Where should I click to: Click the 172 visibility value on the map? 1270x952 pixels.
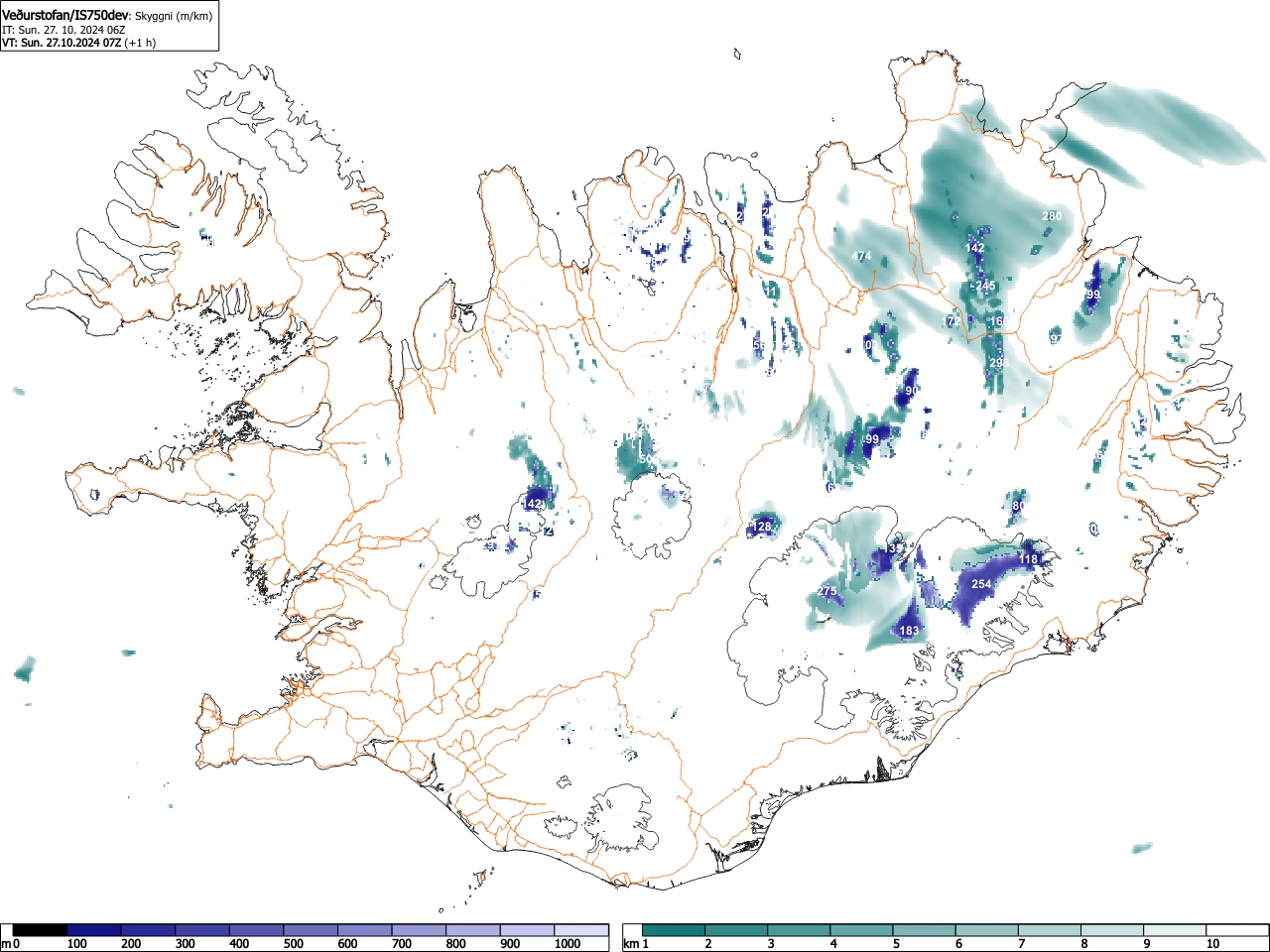[952, 321]
